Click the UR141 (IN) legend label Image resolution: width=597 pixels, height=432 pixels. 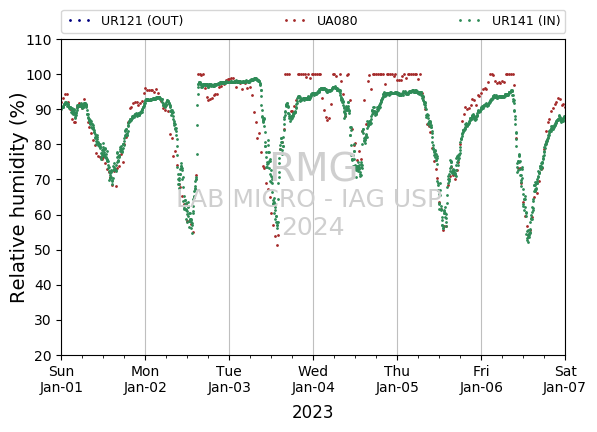pos(526,21)
